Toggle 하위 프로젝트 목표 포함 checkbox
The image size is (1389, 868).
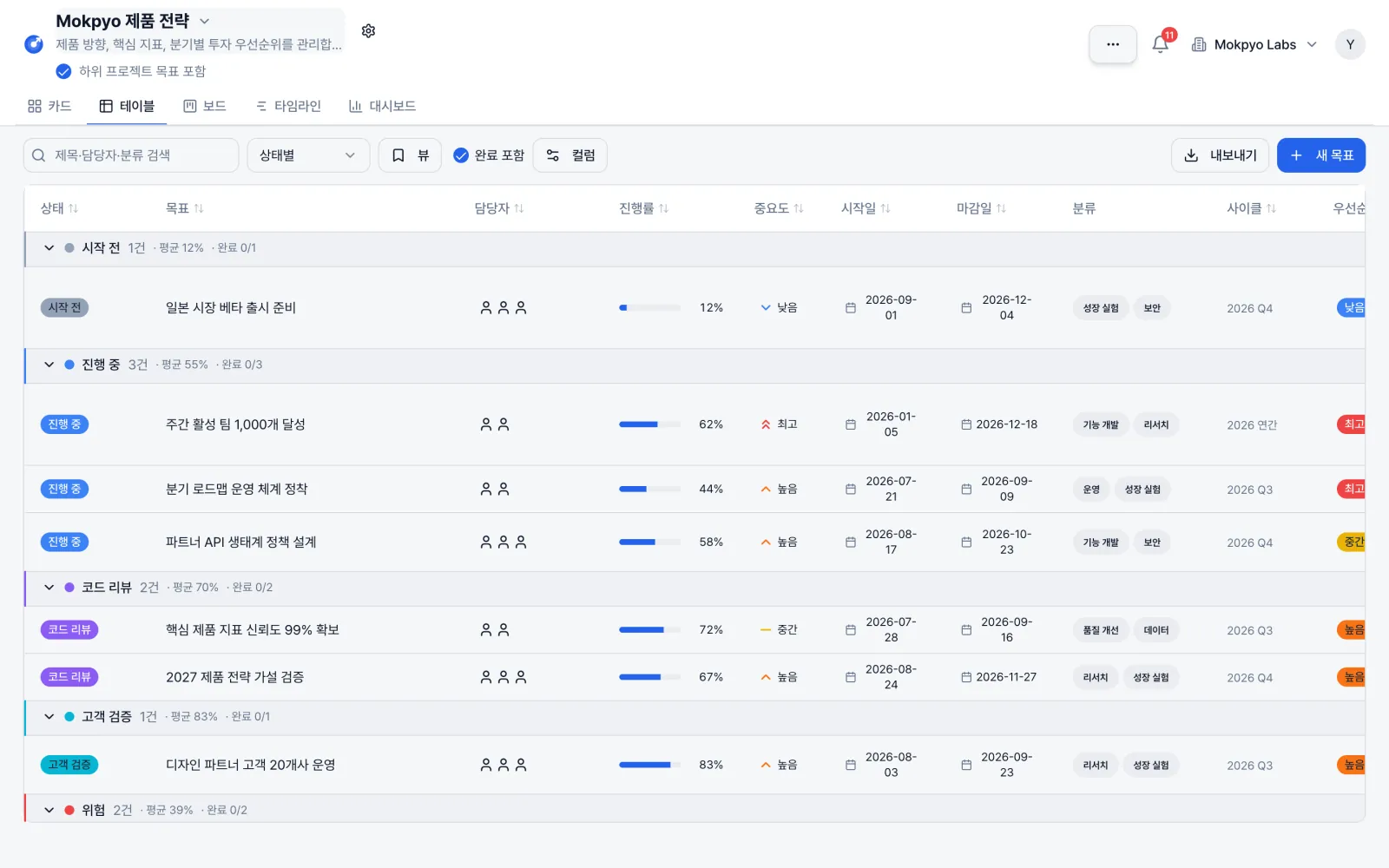tap(63, 71)
